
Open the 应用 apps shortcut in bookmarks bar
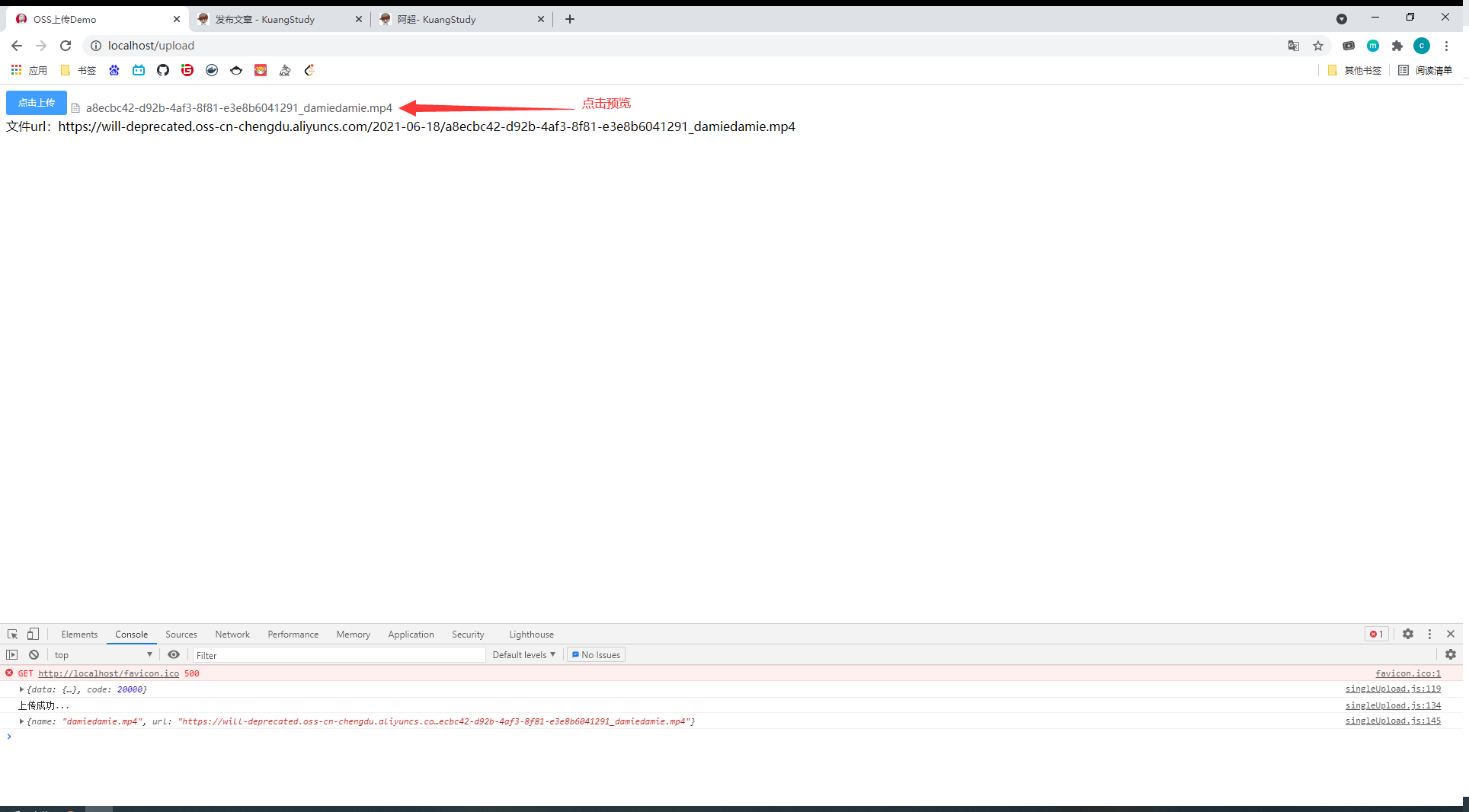coord(29,70)
